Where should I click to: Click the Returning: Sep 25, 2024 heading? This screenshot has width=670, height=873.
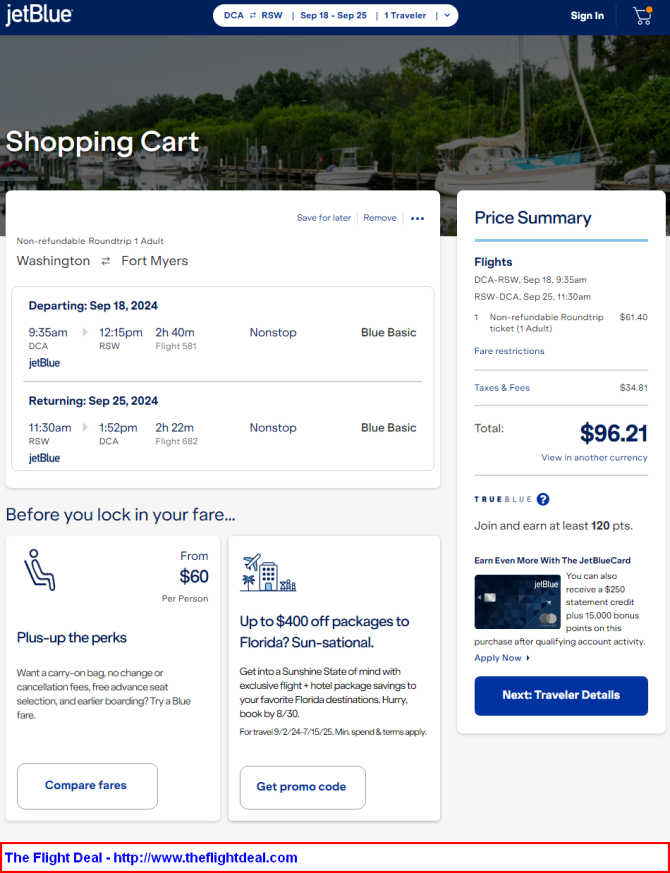[x=93, y=401]
